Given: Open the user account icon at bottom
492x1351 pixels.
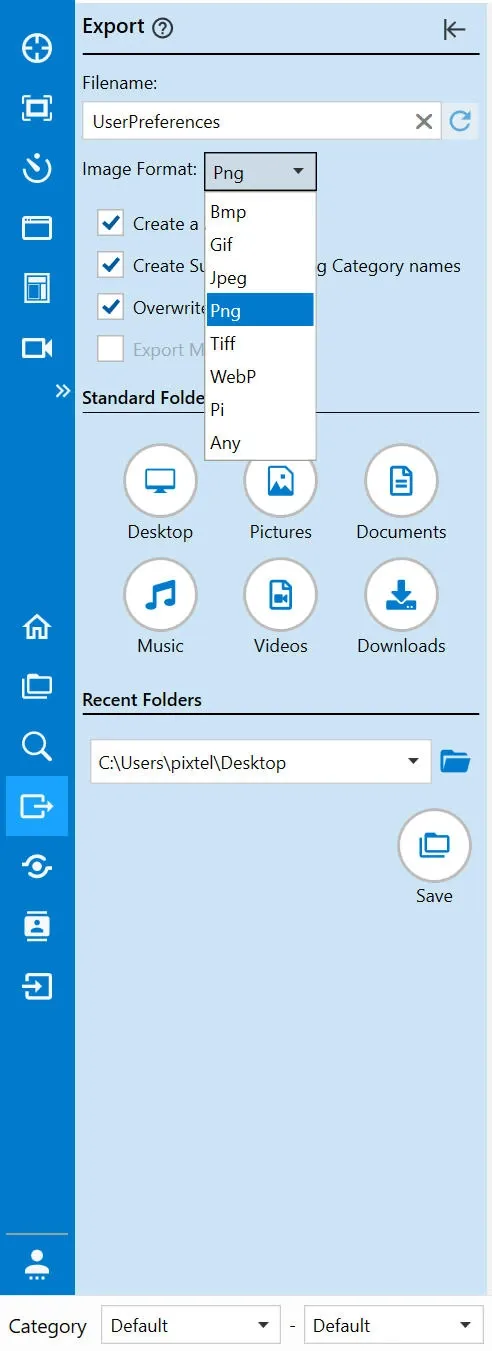Looking at the screenshot, I should click(37, 1266).
